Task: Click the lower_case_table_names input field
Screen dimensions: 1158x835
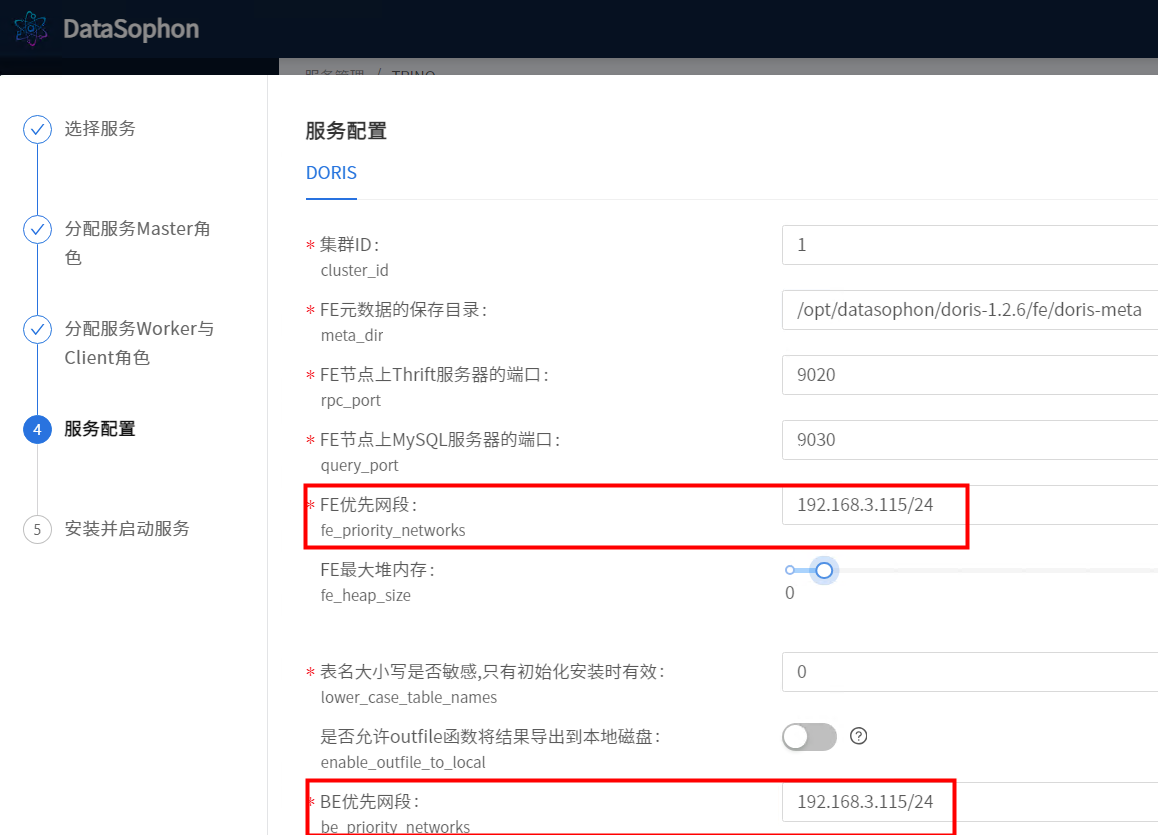Action: pos(970,672)
